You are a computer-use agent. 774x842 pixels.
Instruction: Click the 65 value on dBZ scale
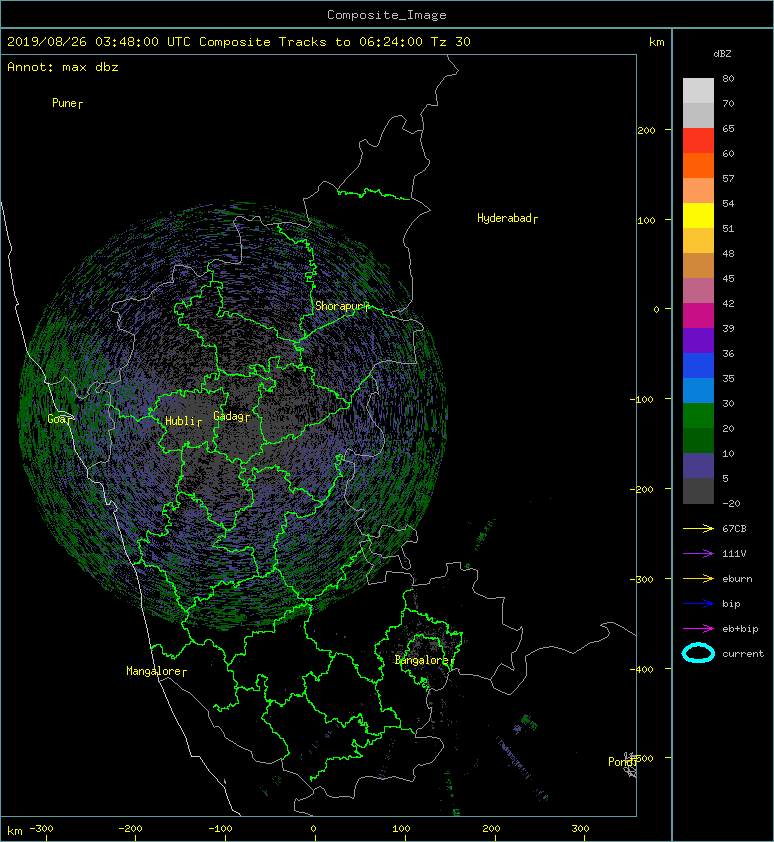(728, 128)
